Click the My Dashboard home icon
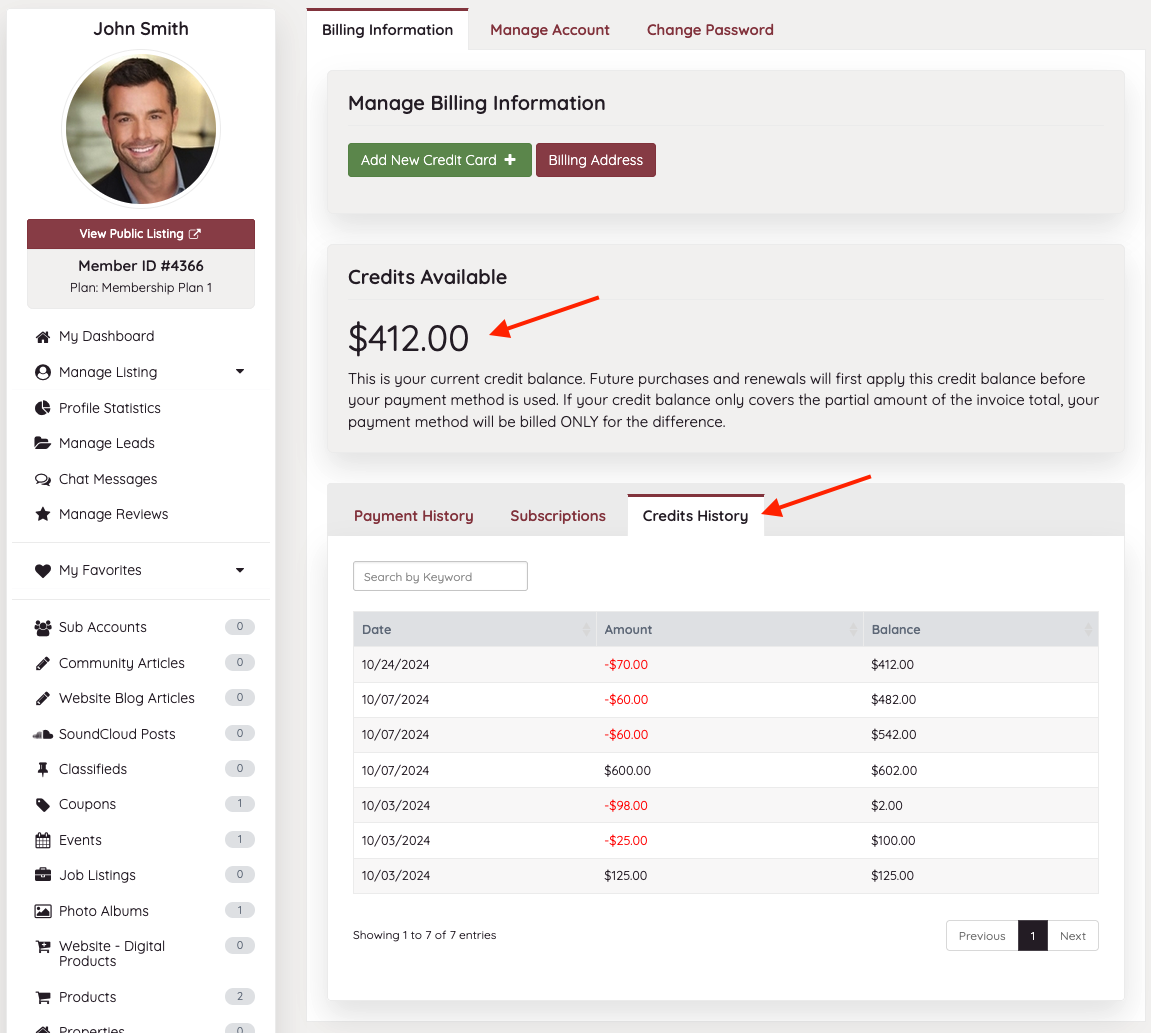 click(x=43, y=337)
